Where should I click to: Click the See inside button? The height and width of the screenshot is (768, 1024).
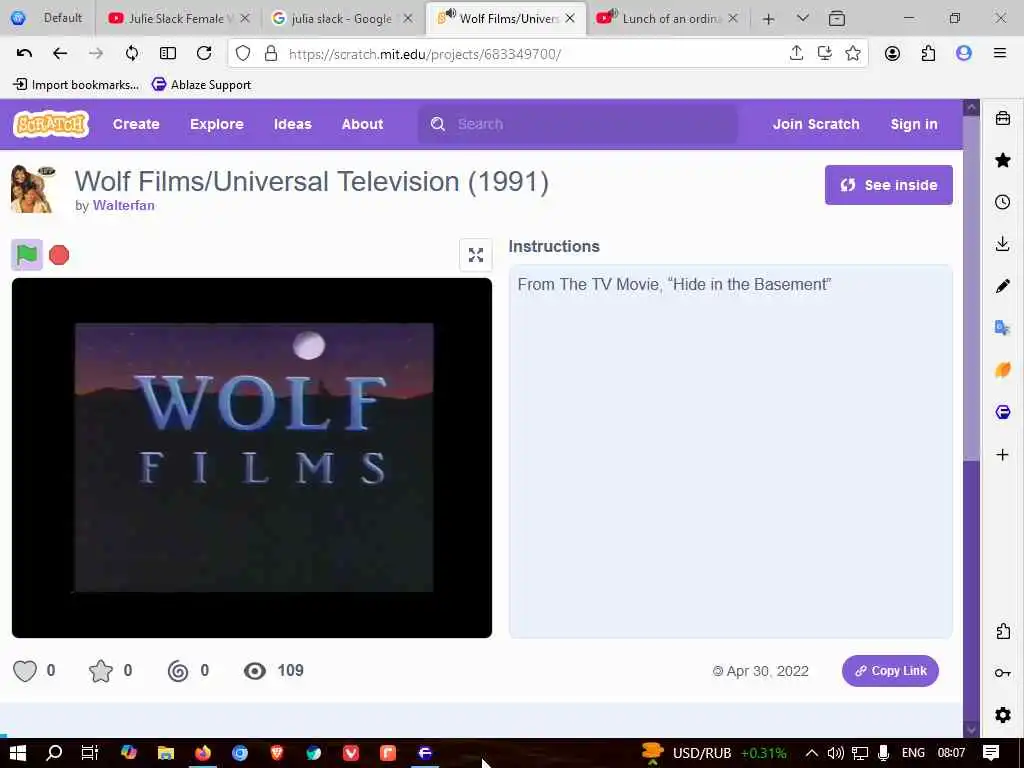pos(889,185)
